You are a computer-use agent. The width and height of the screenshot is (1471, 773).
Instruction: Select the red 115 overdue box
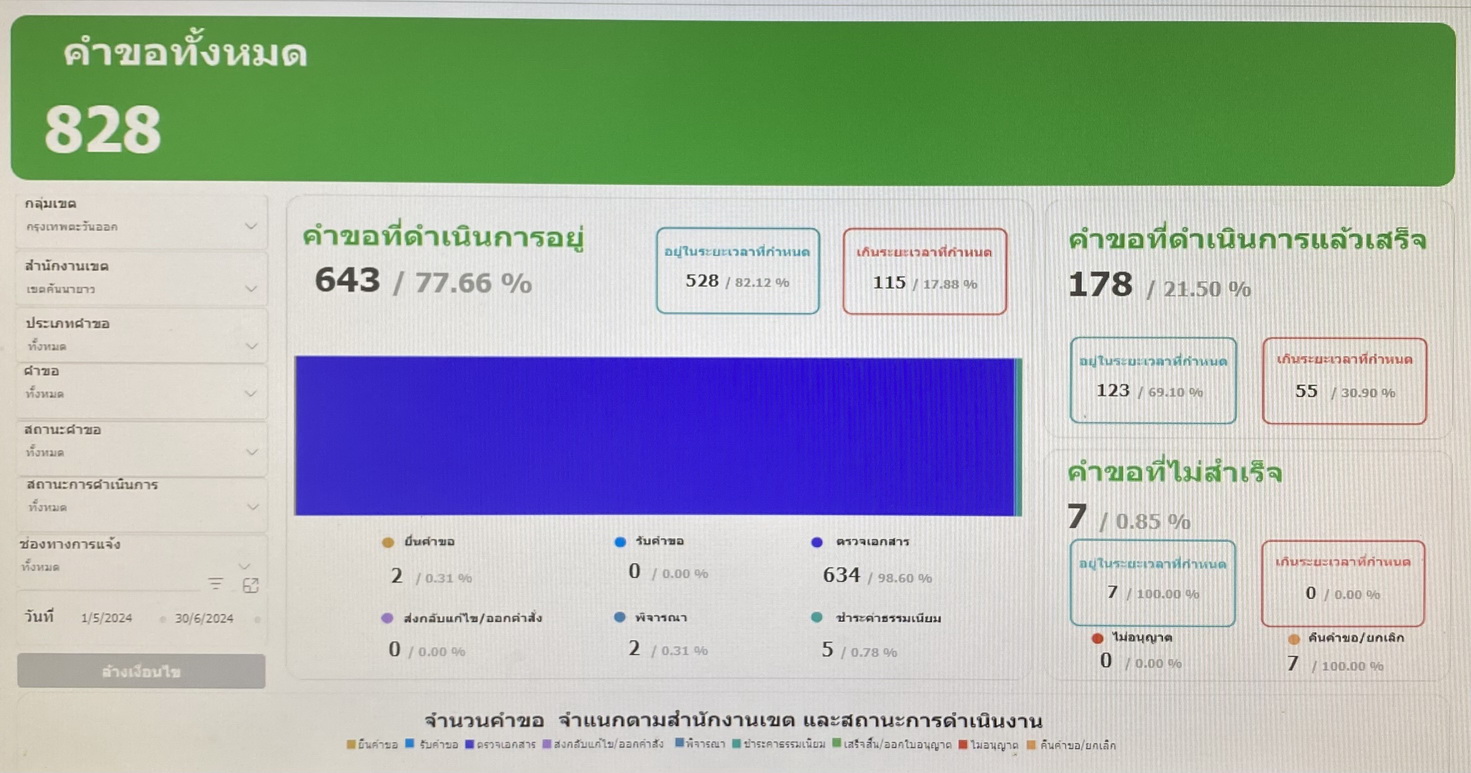coord(924,271)
